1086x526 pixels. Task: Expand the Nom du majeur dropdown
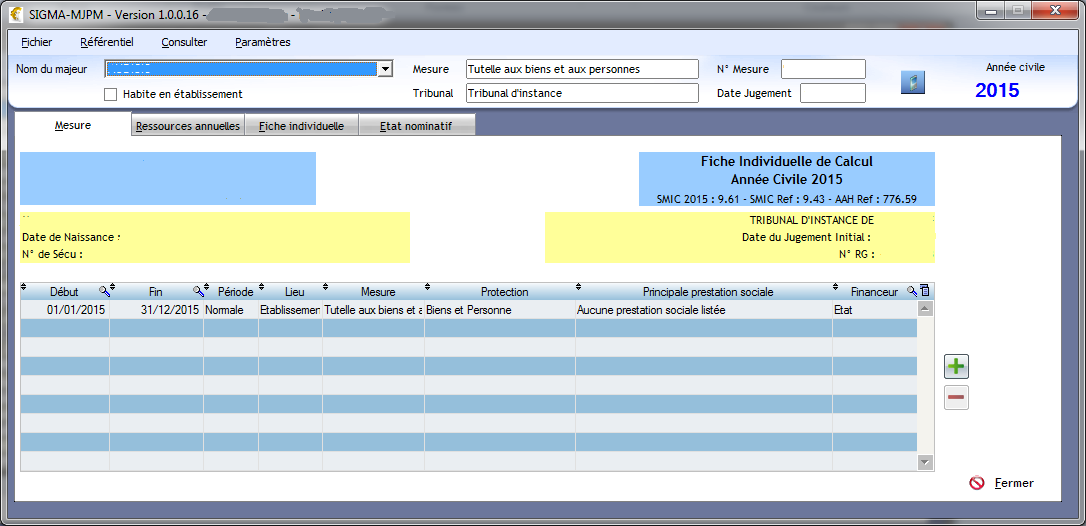[x=384, y=69]
